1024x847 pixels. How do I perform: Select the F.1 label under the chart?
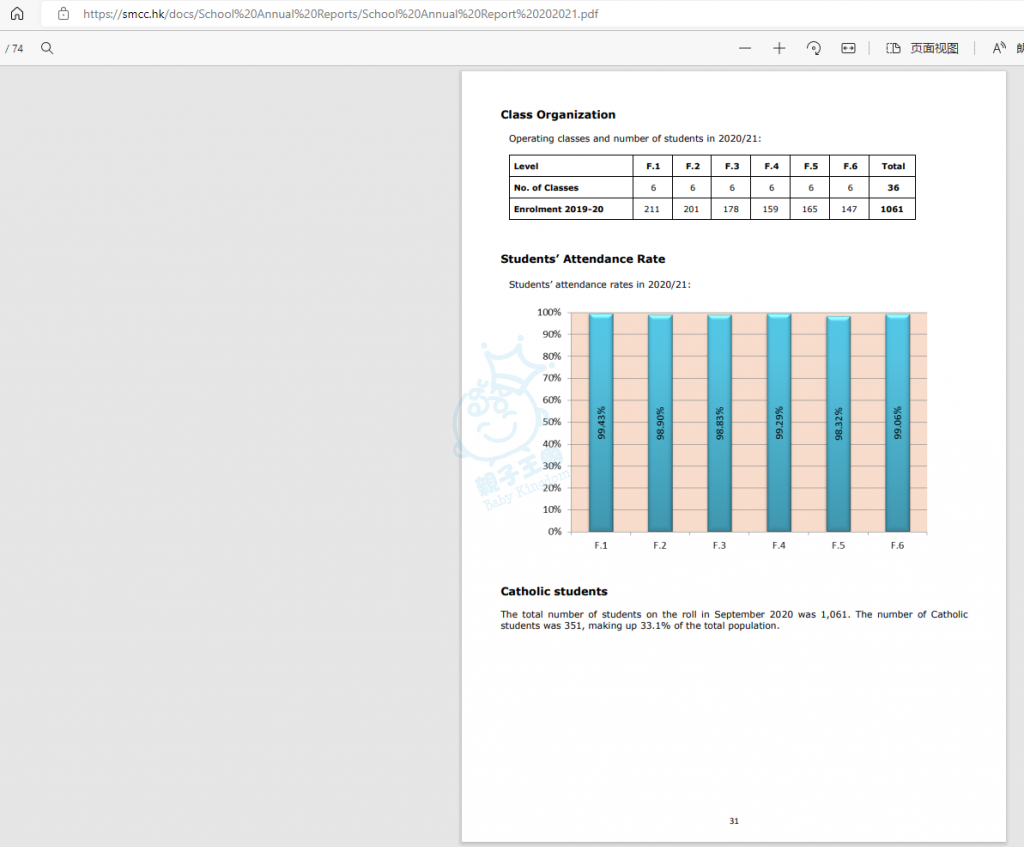coord(601,545)
